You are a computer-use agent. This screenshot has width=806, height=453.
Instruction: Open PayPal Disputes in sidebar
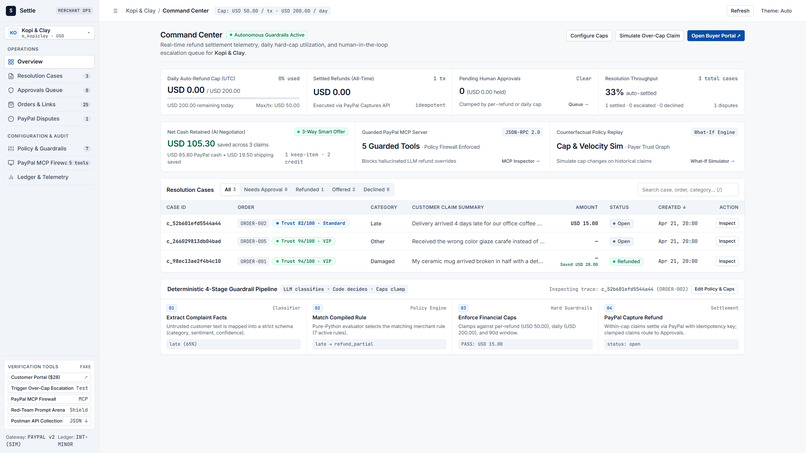pyautogui.click(x=49, y=119)
